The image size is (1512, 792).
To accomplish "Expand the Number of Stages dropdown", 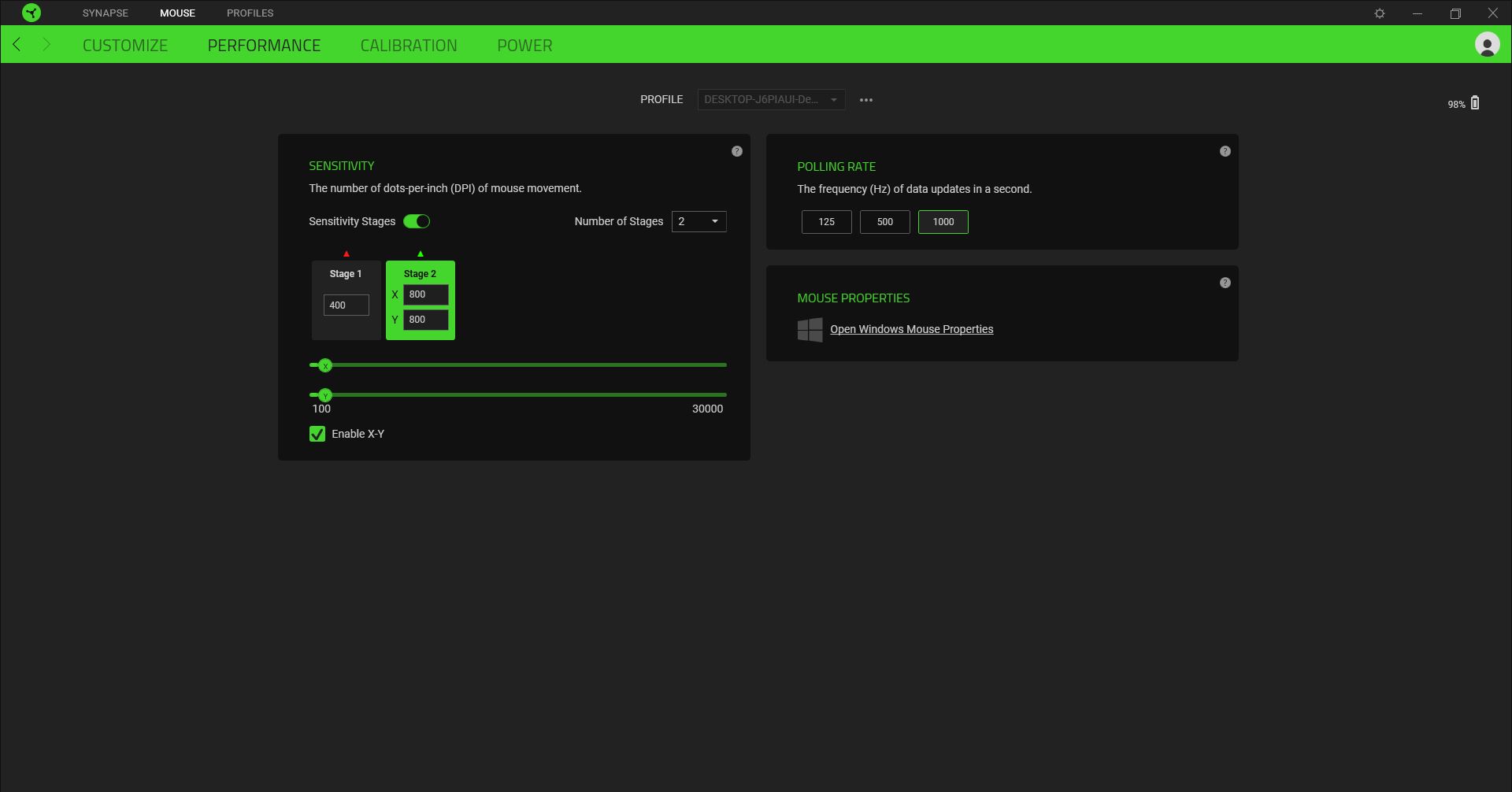I will (699, 222).
